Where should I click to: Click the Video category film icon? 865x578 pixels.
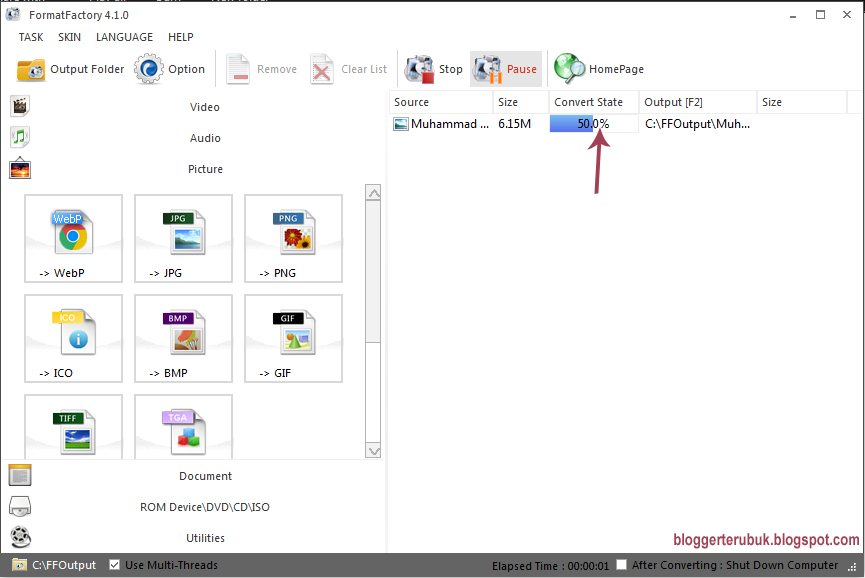click(x=20, y=106)
